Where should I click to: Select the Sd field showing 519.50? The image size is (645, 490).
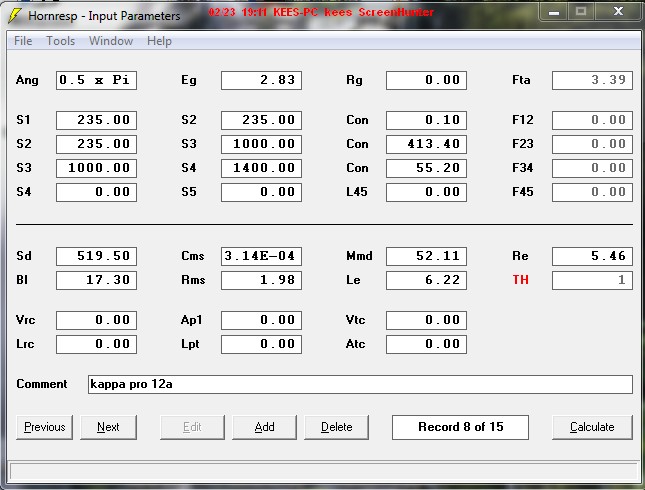coord(96,256)
